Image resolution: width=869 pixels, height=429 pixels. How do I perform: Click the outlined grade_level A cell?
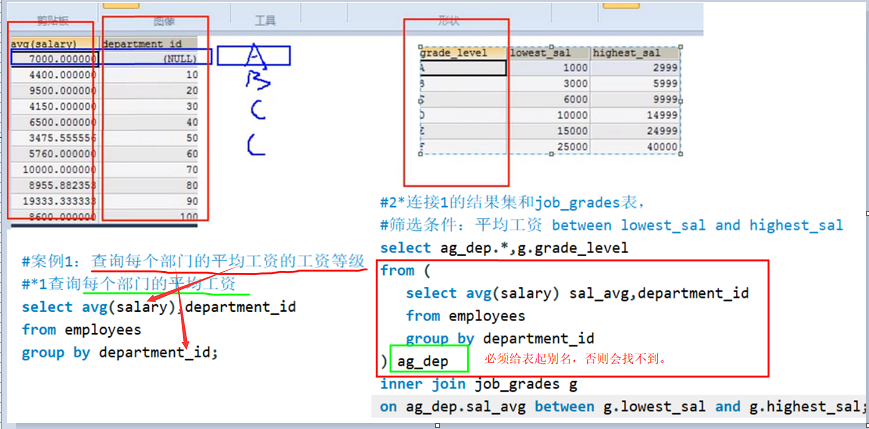click(x=463, y=68)
